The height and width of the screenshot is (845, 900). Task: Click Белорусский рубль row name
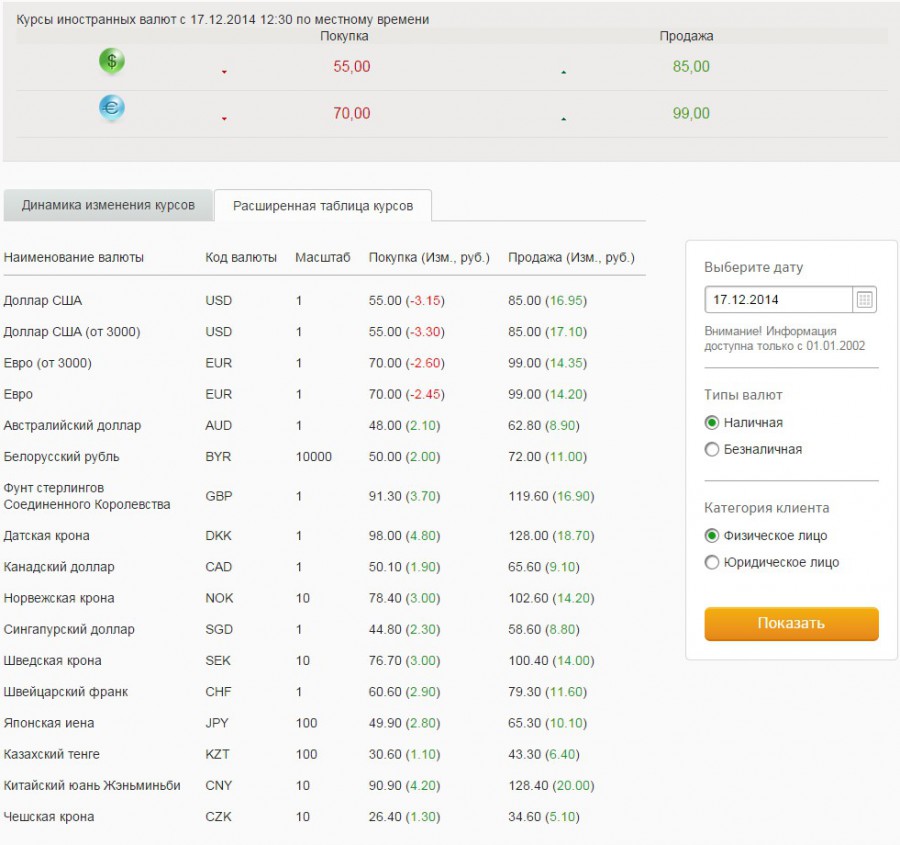61,457
